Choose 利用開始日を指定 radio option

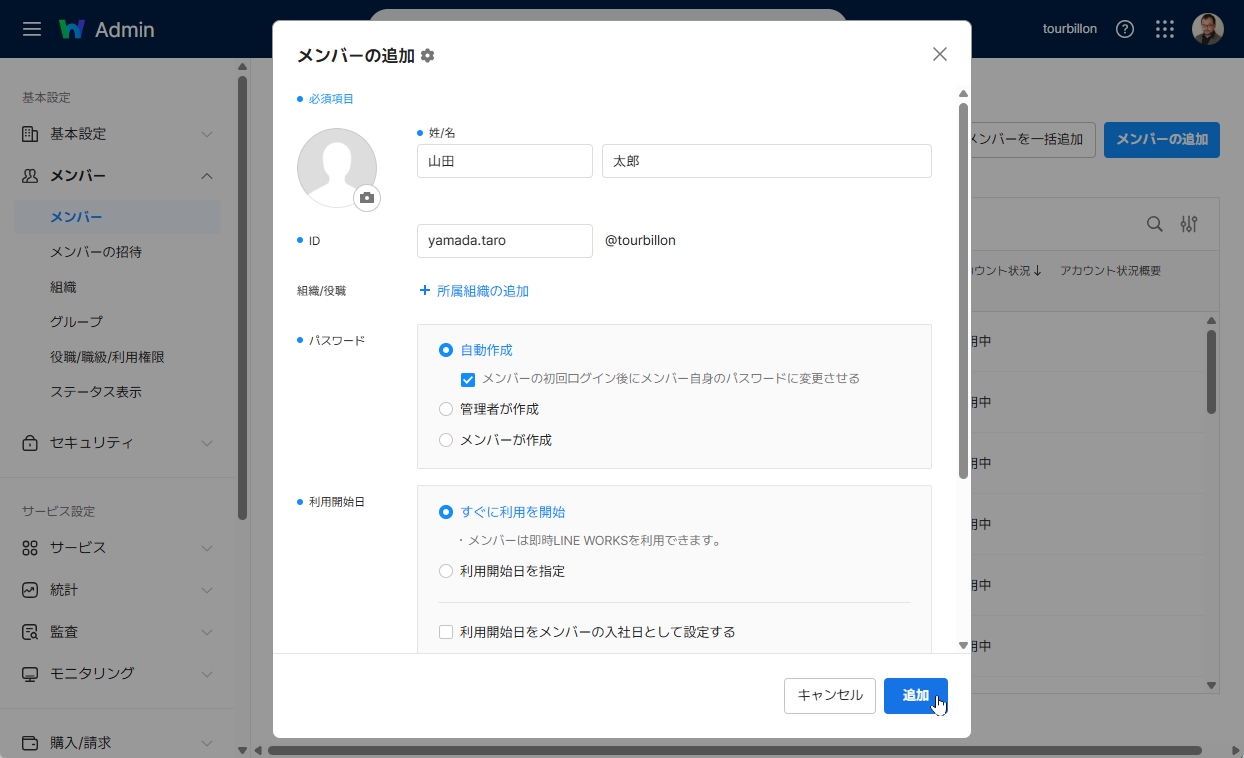(446, 571)
